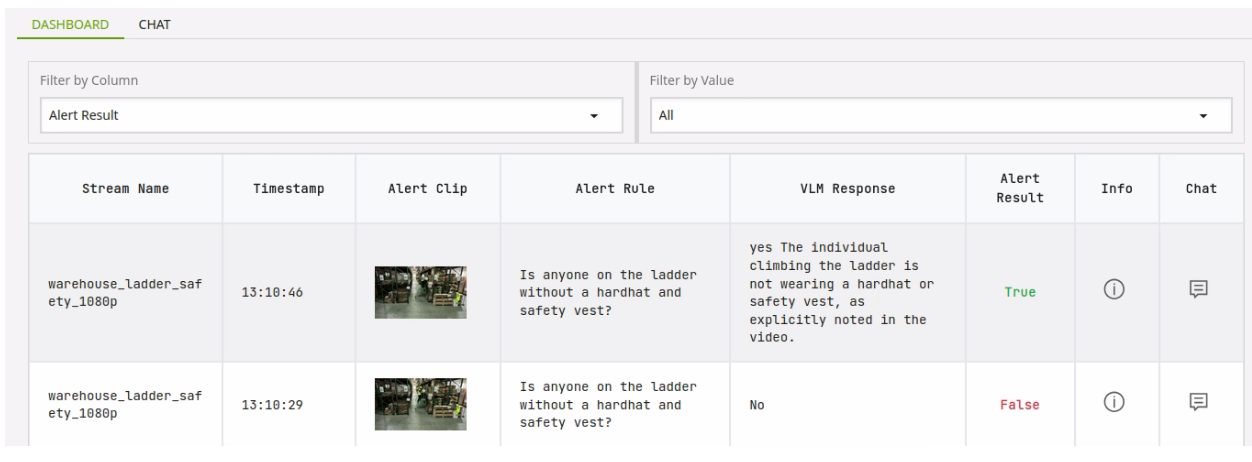
Task: Sort by the Stream Name column header
Action: (x=125, y=189)
